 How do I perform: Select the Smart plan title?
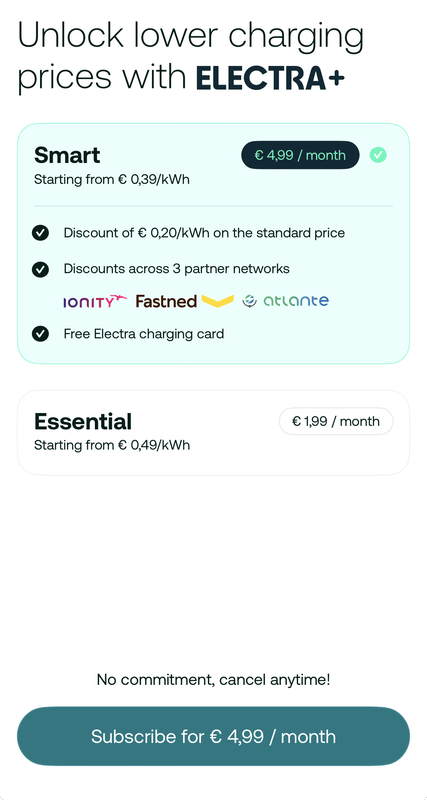[67, 155]
